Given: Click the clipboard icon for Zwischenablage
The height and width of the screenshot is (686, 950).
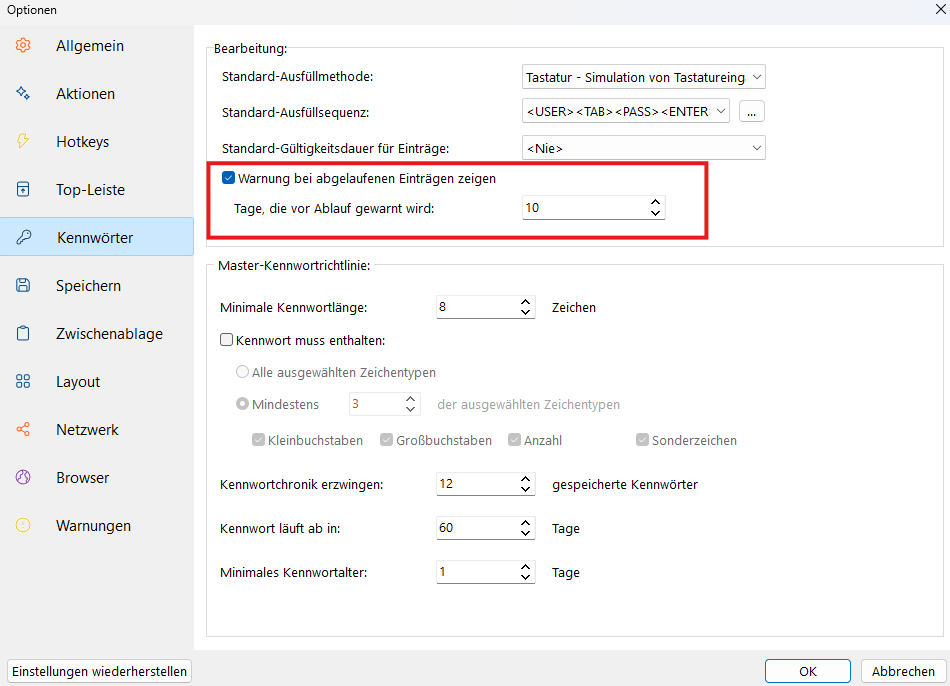Looking at the screenshot, I should pos(23,333).
